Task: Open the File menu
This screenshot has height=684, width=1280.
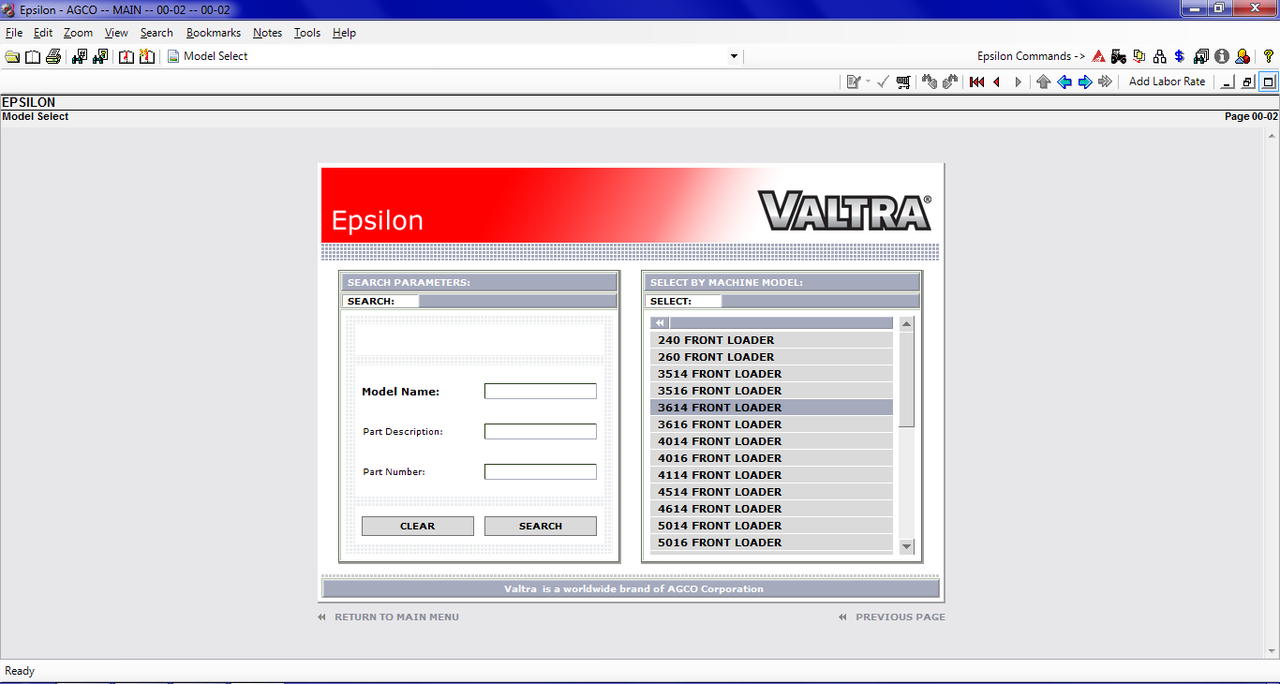Action: click(14, 33)
